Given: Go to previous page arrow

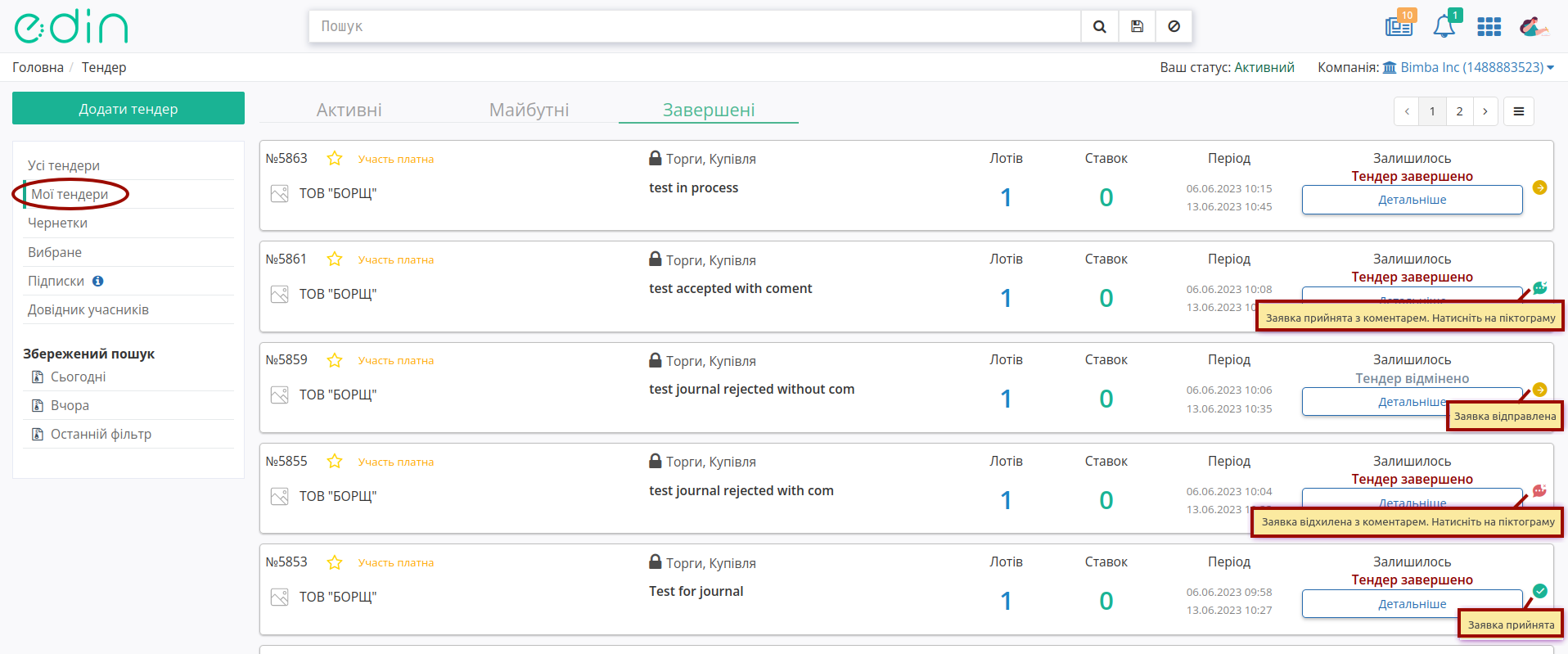Looking at the screenshot, I should point(1407,111).
